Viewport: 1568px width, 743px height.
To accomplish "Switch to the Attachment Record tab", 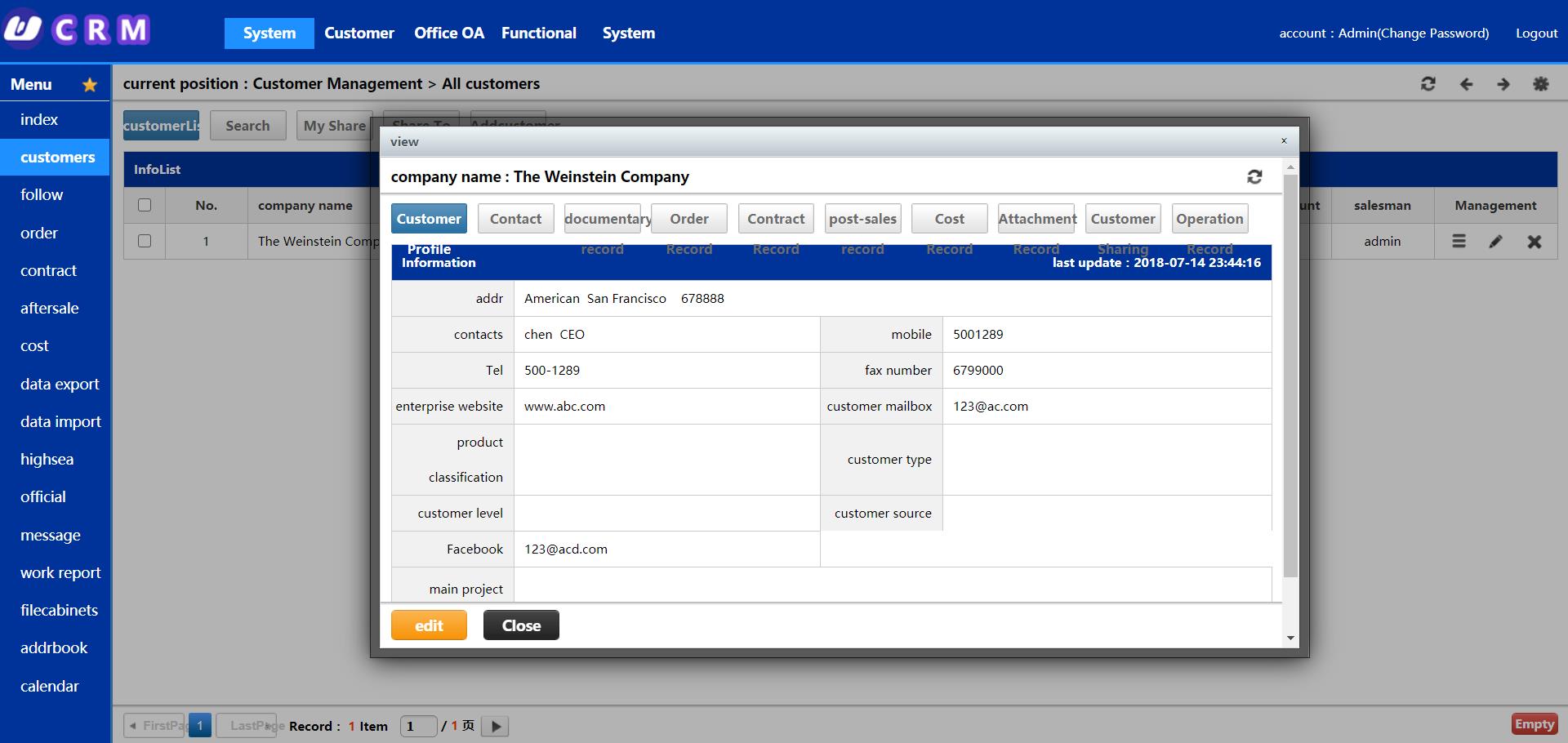I will tap(1036, 218).
